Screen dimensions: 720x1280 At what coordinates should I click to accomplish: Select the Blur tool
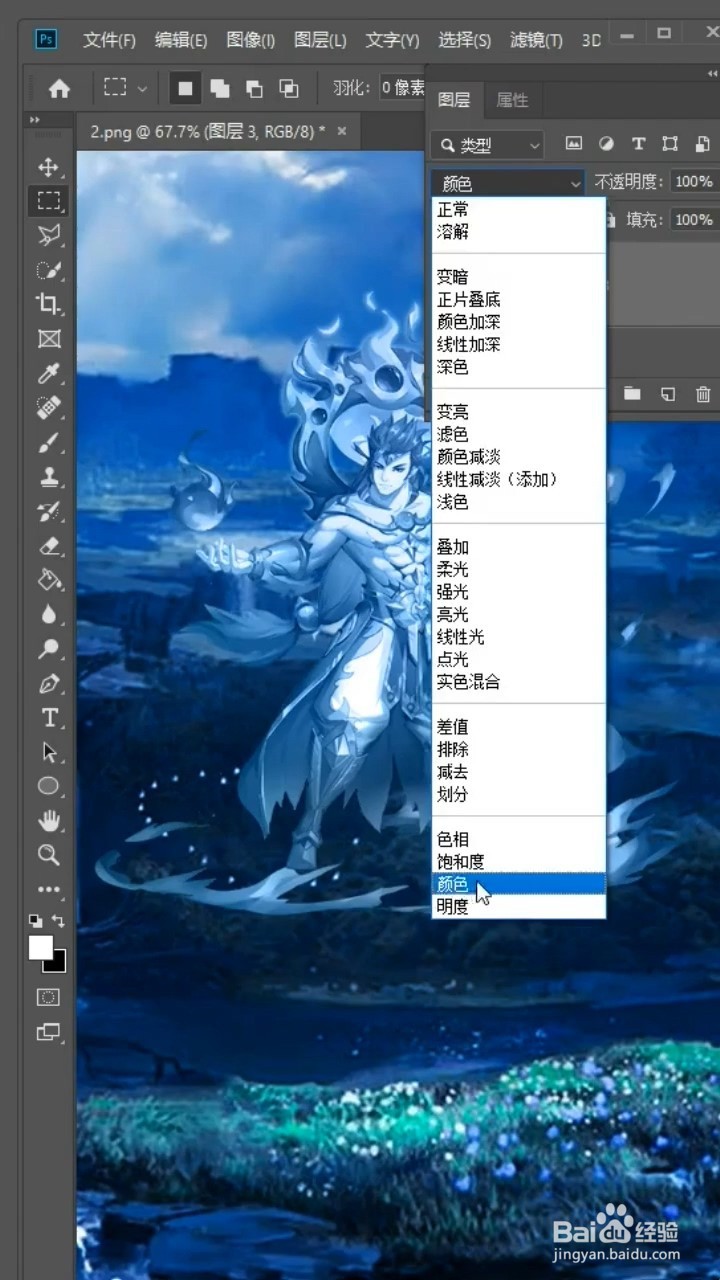(x=48, y=615)
